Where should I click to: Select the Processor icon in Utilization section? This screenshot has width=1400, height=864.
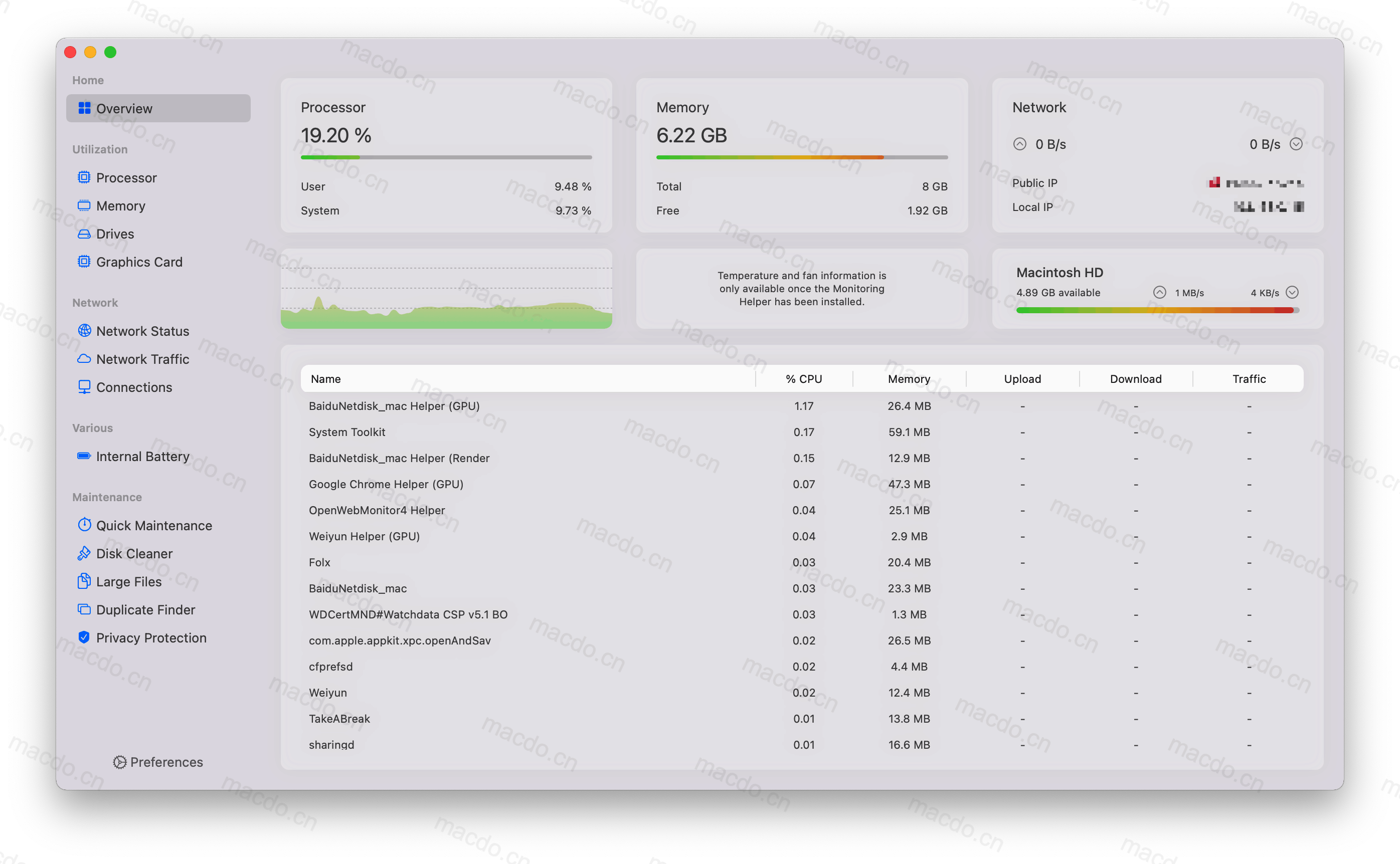point(85,178)
